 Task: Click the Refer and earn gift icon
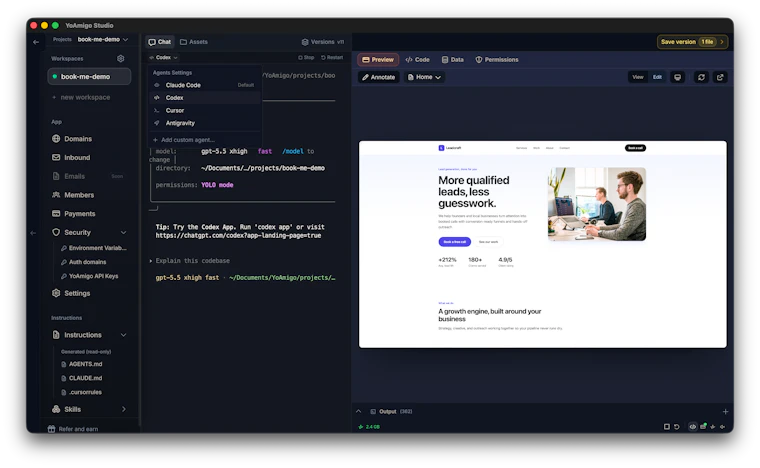[51, 429]
